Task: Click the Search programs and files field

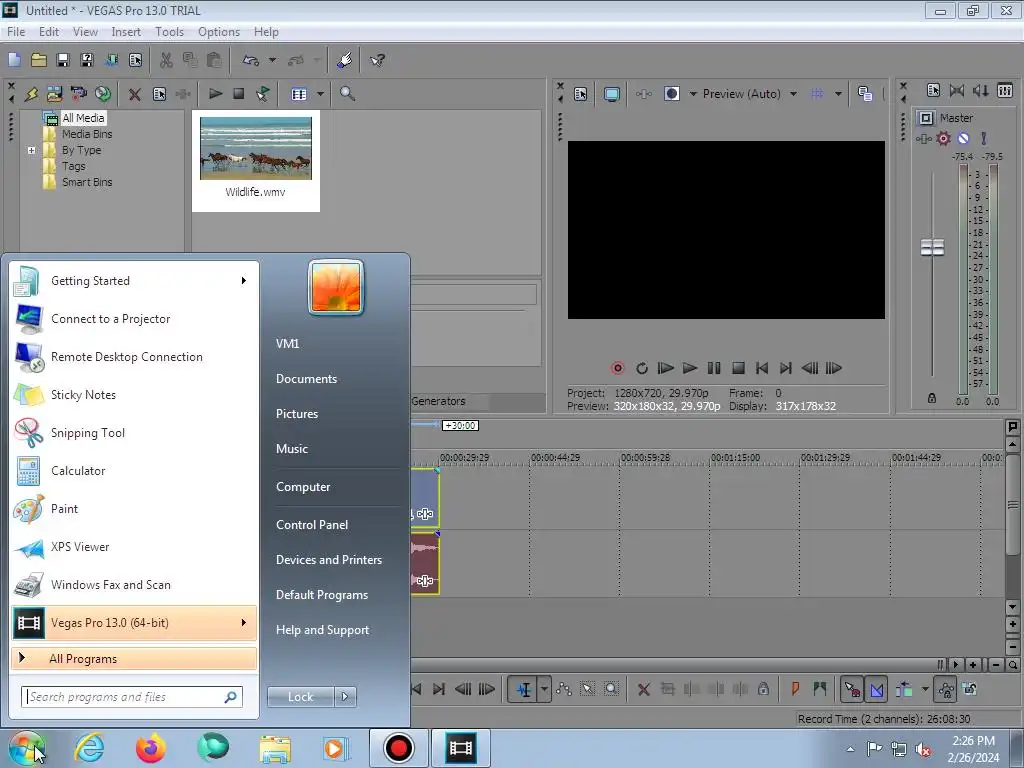Action: coord(132,697)
